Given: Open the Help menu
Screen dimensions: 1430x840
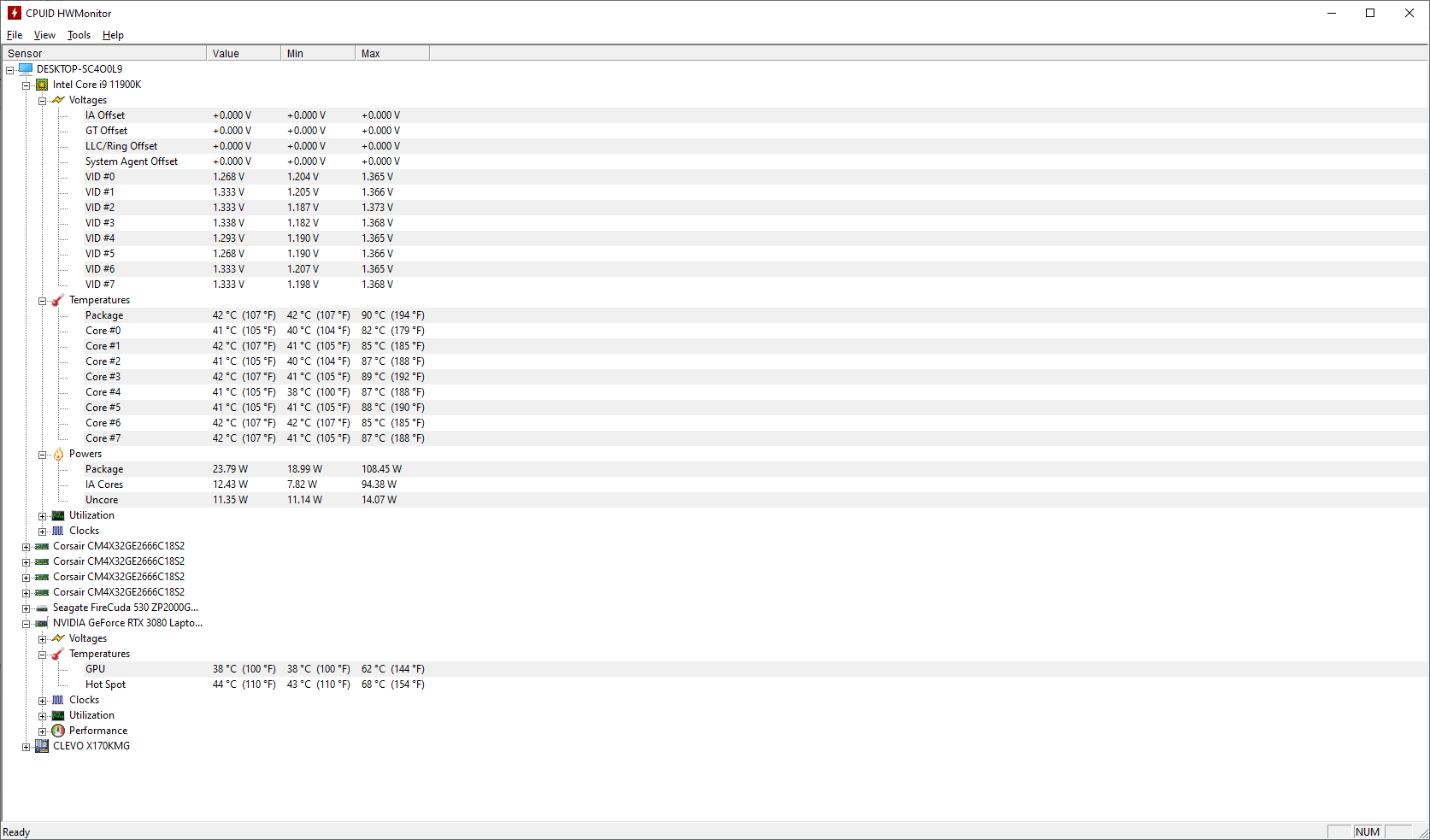Looking at the screenshot, I should click(x=113, y=35).
